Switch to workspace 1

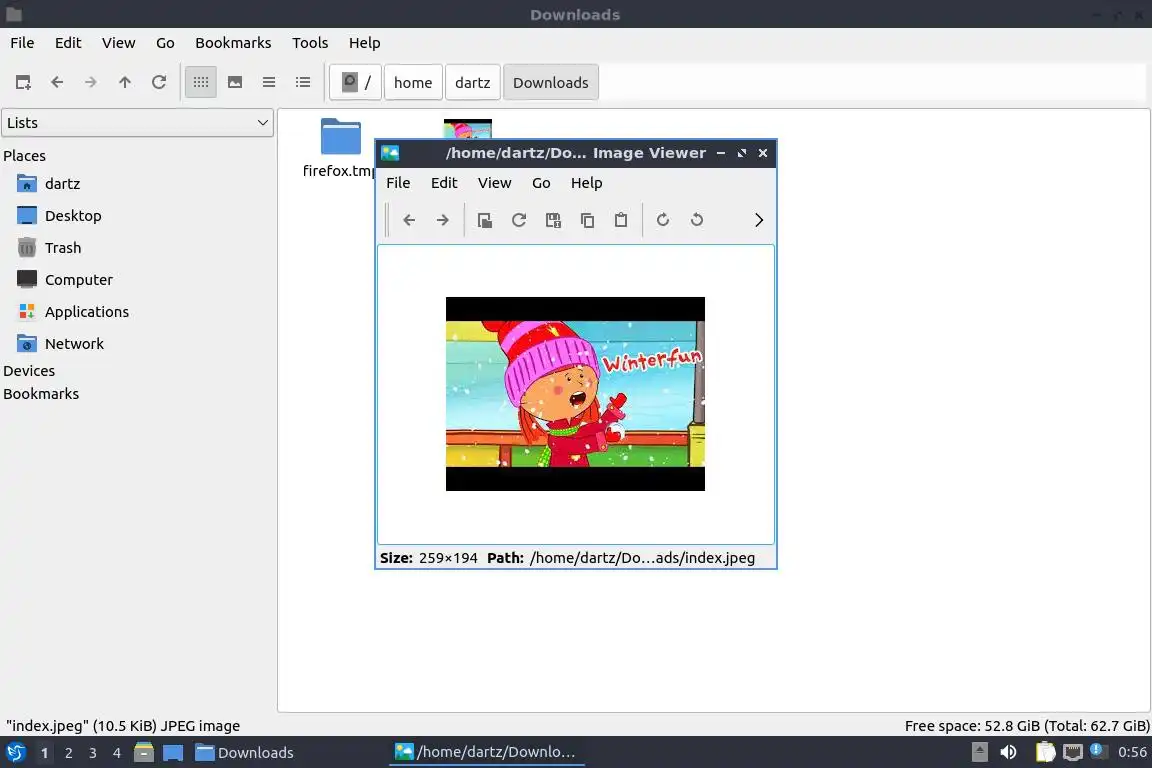[x=44, y=753]
